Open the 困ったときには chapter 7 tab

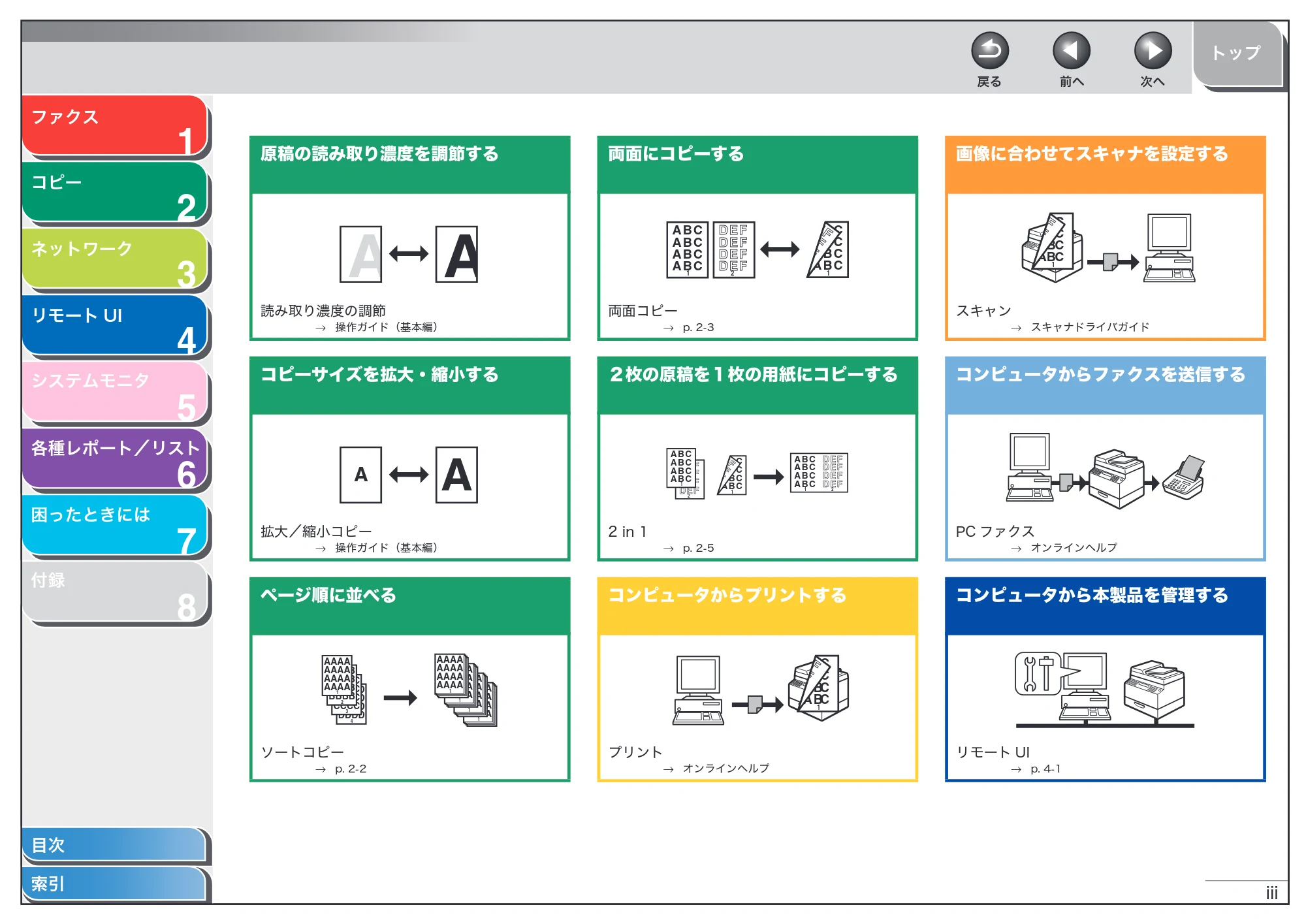114,525
